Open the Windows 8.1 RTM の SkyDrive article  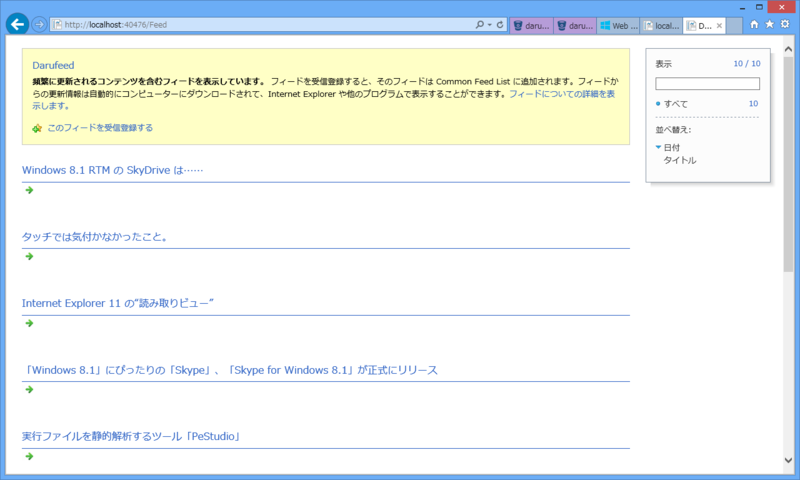pos(112,170)
